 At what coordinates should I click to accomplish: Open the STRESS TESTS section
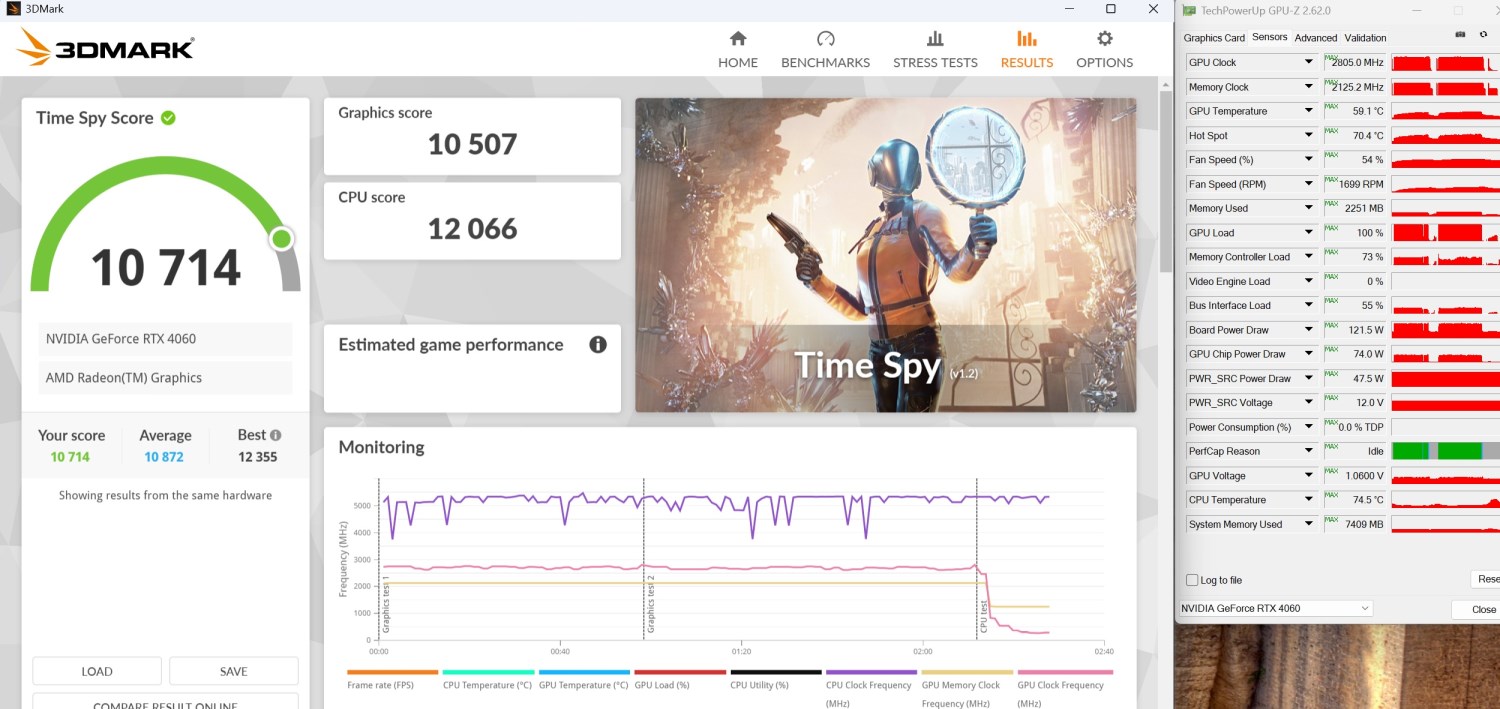pyautogui.click(x=935, y=50)
